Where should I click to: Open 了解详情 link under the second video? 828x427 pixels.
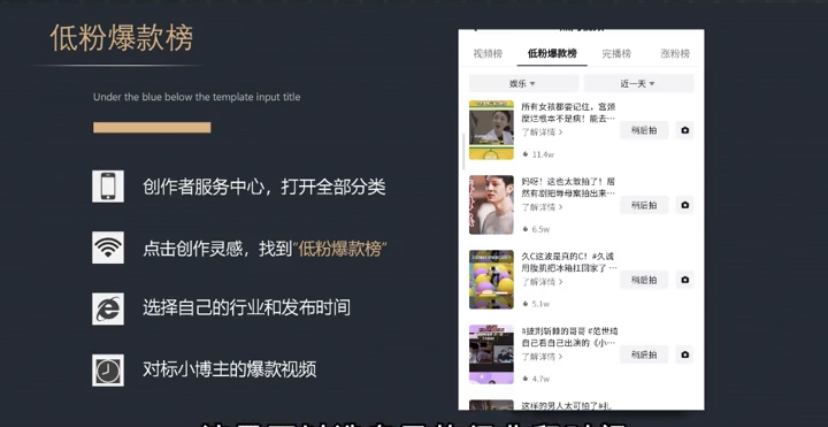542,206
